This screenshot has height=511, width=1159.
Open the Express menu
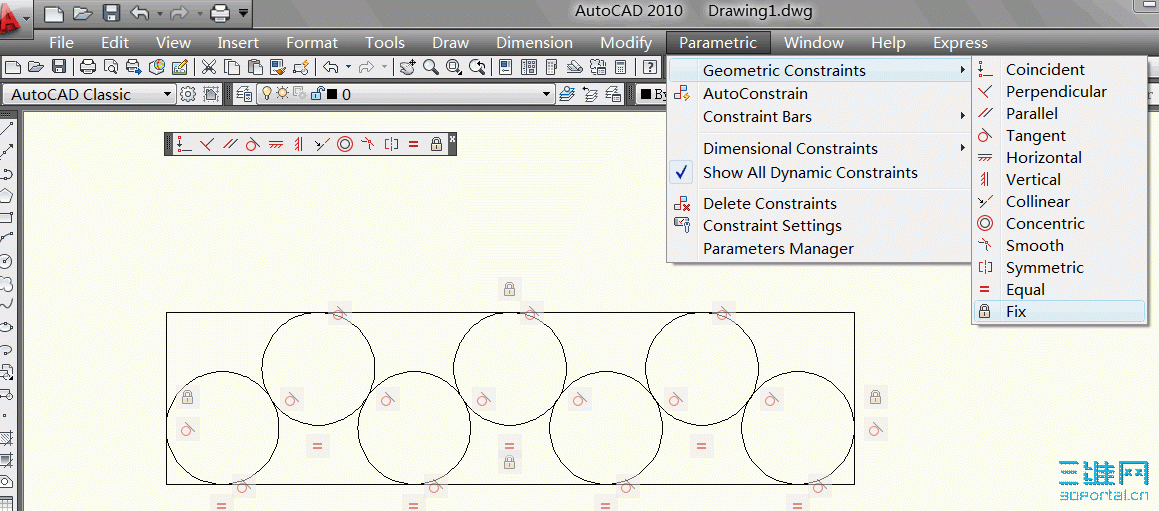pyautogui.click(x=960, y=43)
